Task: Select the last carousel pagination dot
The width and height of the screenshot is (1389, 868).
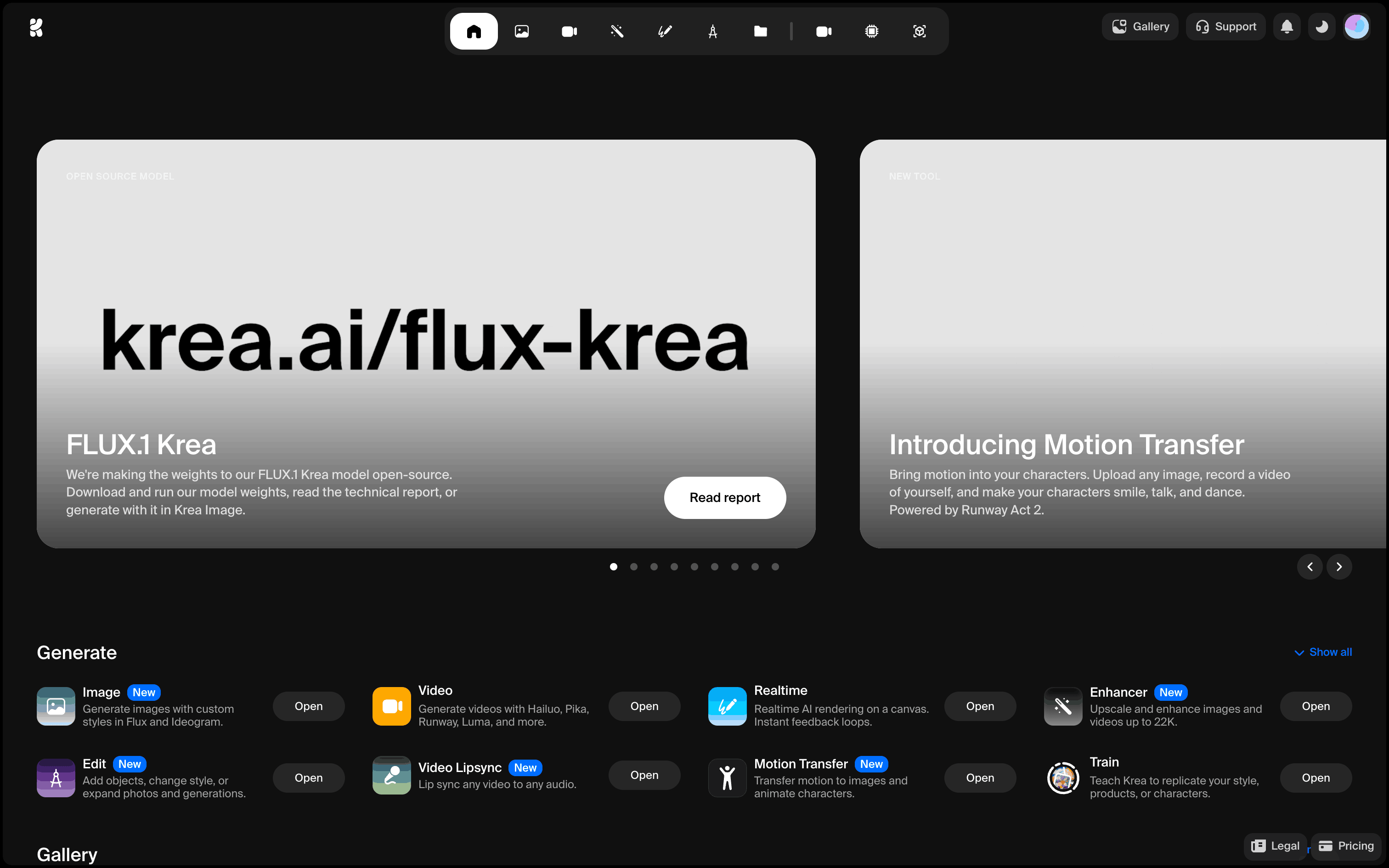Action: tap(775, 567)
